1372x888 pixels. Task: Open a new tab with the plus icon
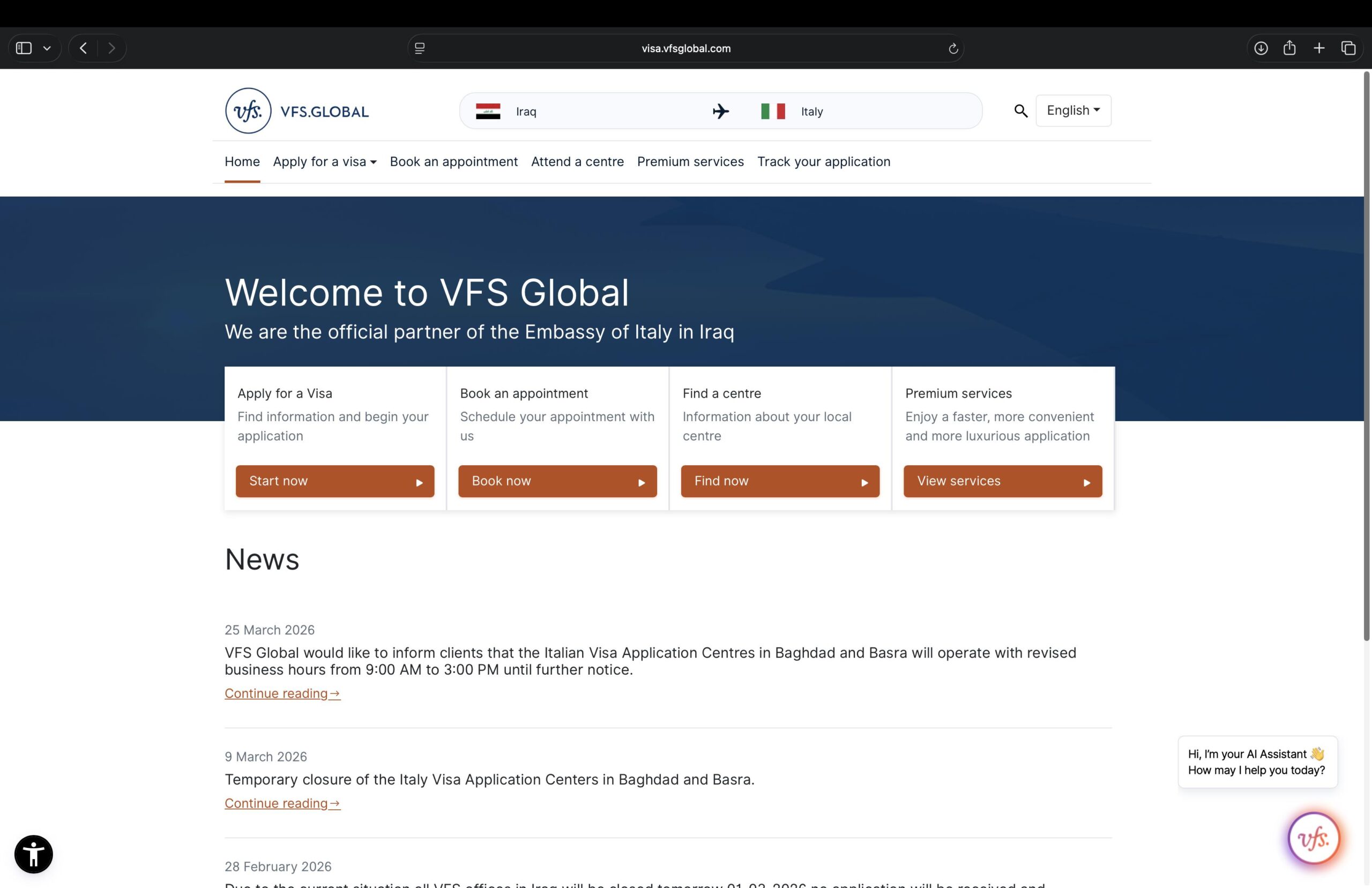click(1319, 48)
